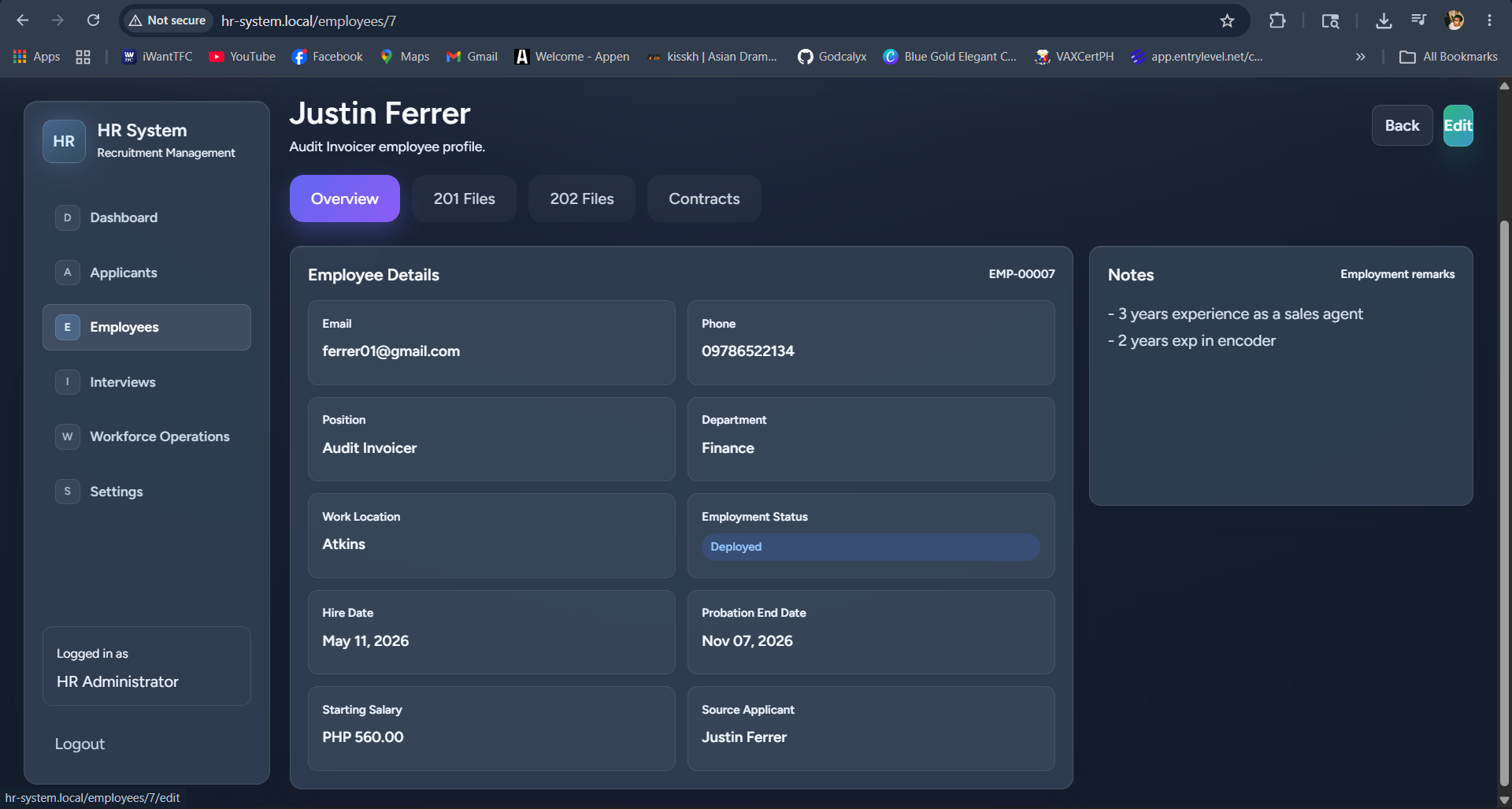Open Workforce Operations in the sidebar

coord(146,436)
